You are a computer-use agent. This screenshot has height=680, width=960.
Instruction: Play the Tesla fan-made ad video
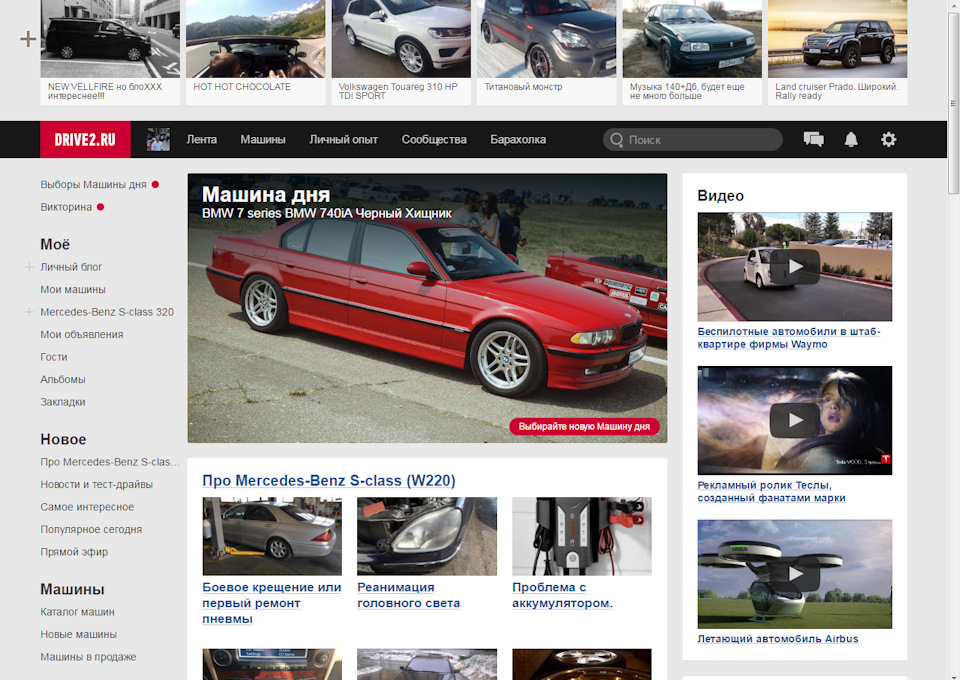click(x=795, y=420)
